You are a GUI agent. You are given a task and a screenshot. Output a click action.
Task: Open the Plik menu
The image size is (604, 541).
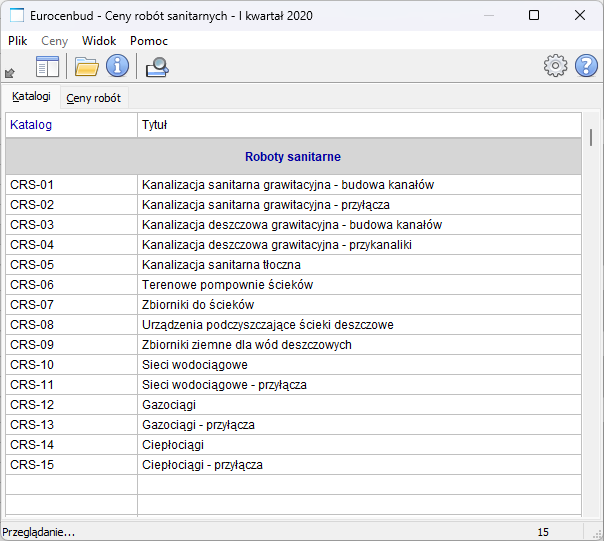coord(18,41)
